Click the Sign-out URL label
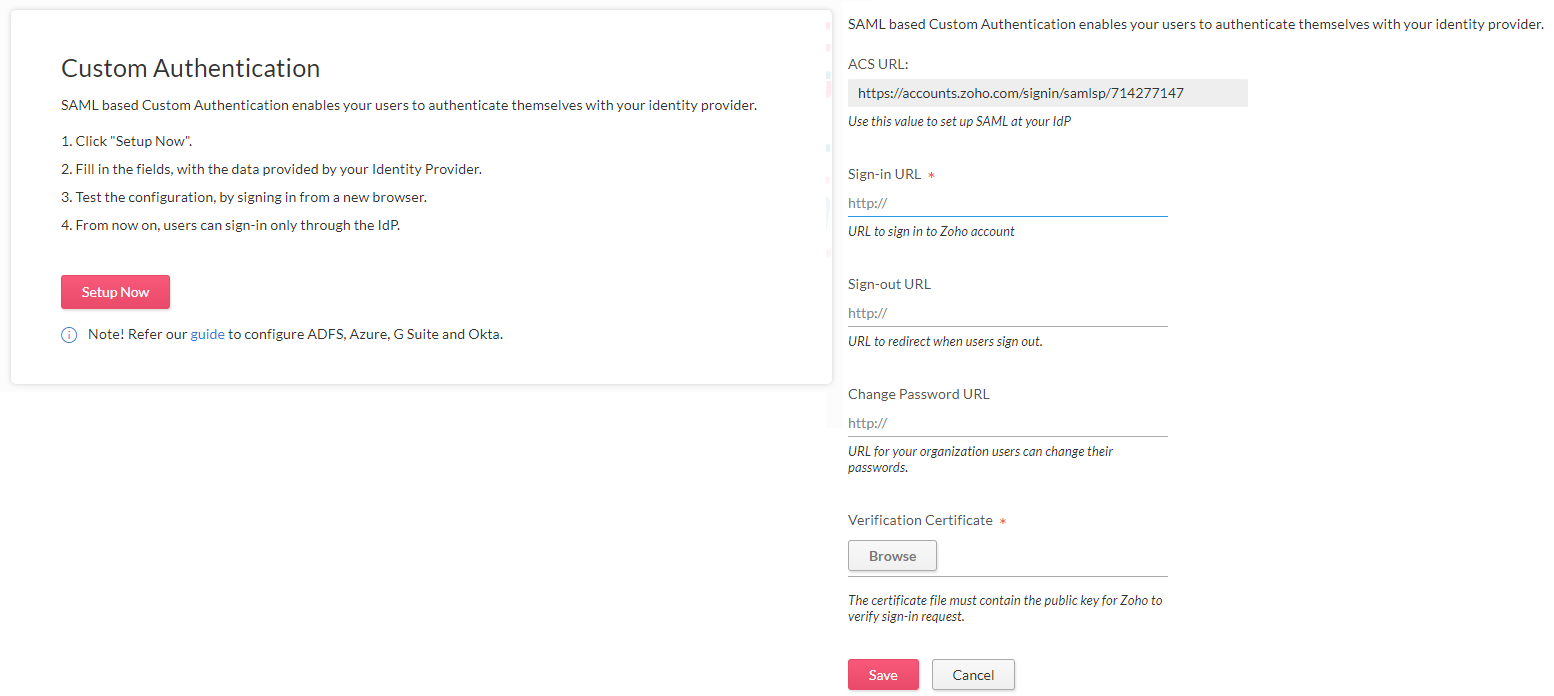Screen dimensions: 1554x696 click(889, 284)
